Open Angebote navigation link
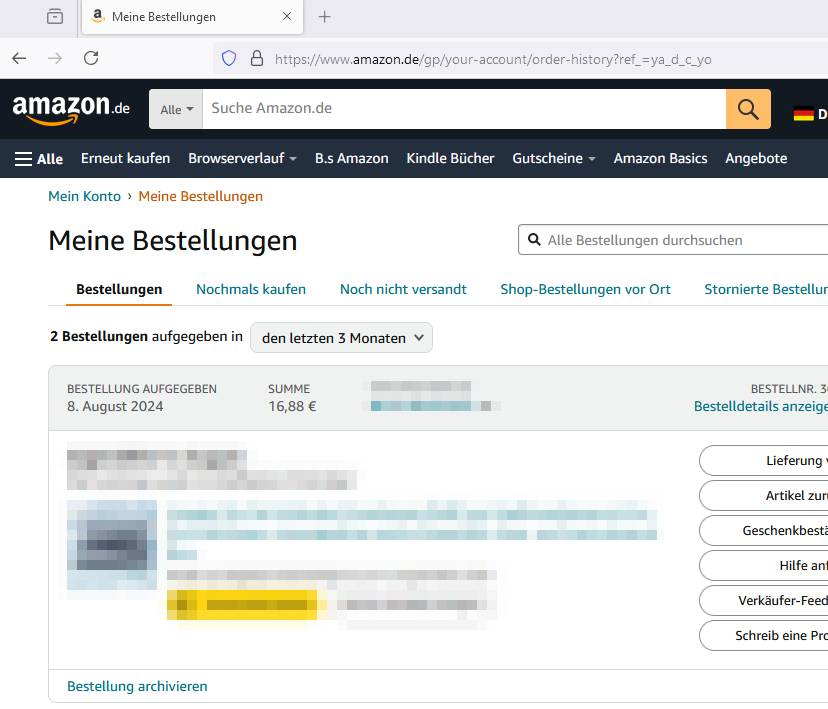 tap(756, 158)
